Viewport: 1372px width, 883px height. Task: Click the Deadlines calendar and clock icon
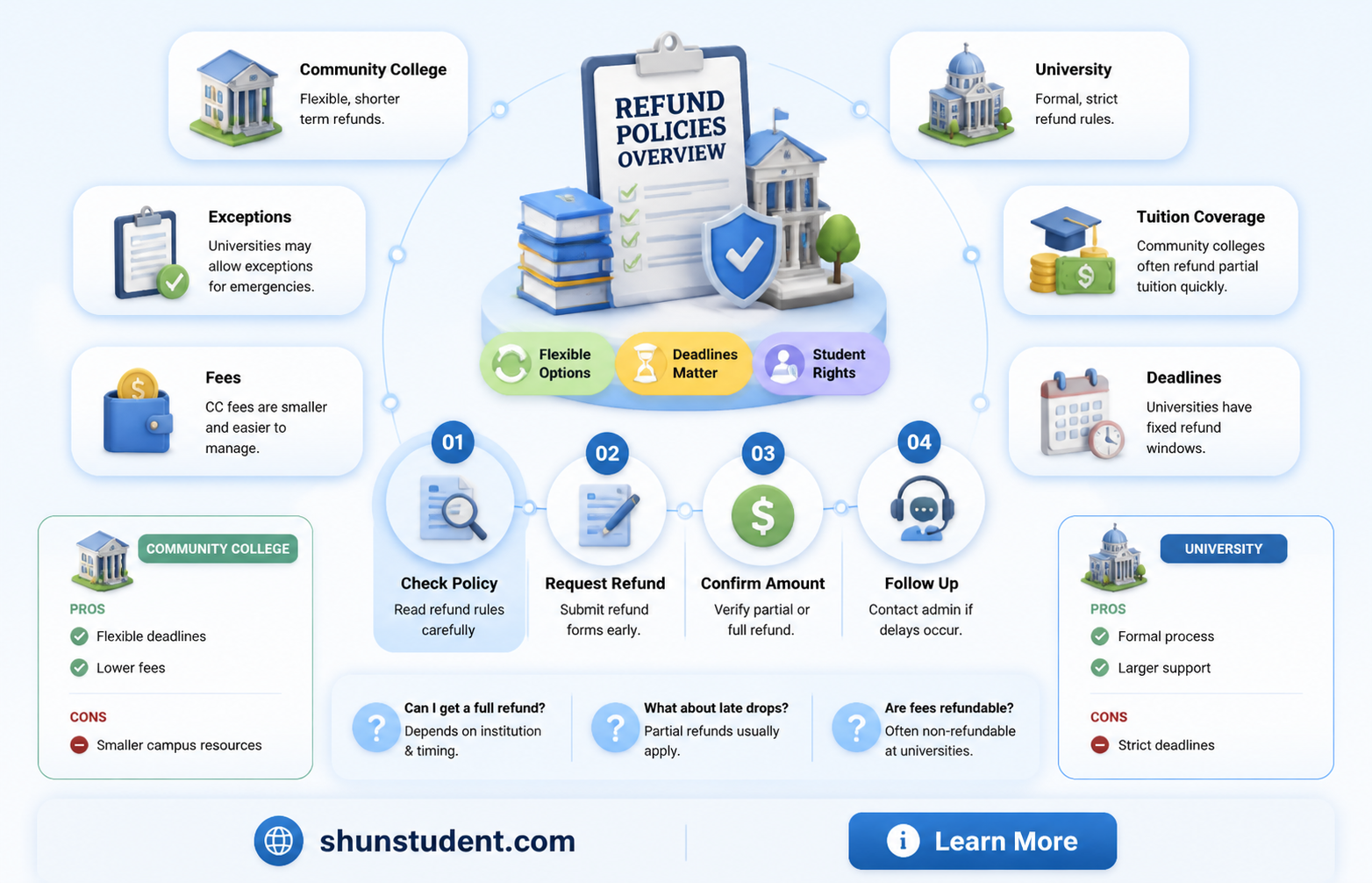1082,413
